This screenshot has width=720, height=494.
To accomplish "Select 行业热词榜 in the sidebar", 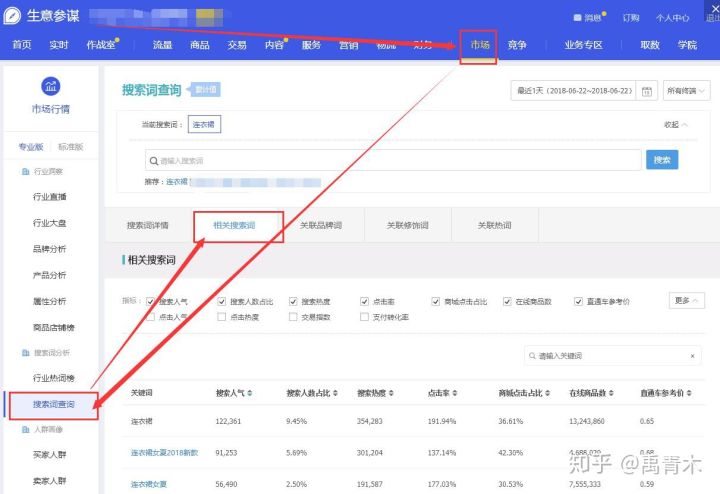I will click(54, 378).
